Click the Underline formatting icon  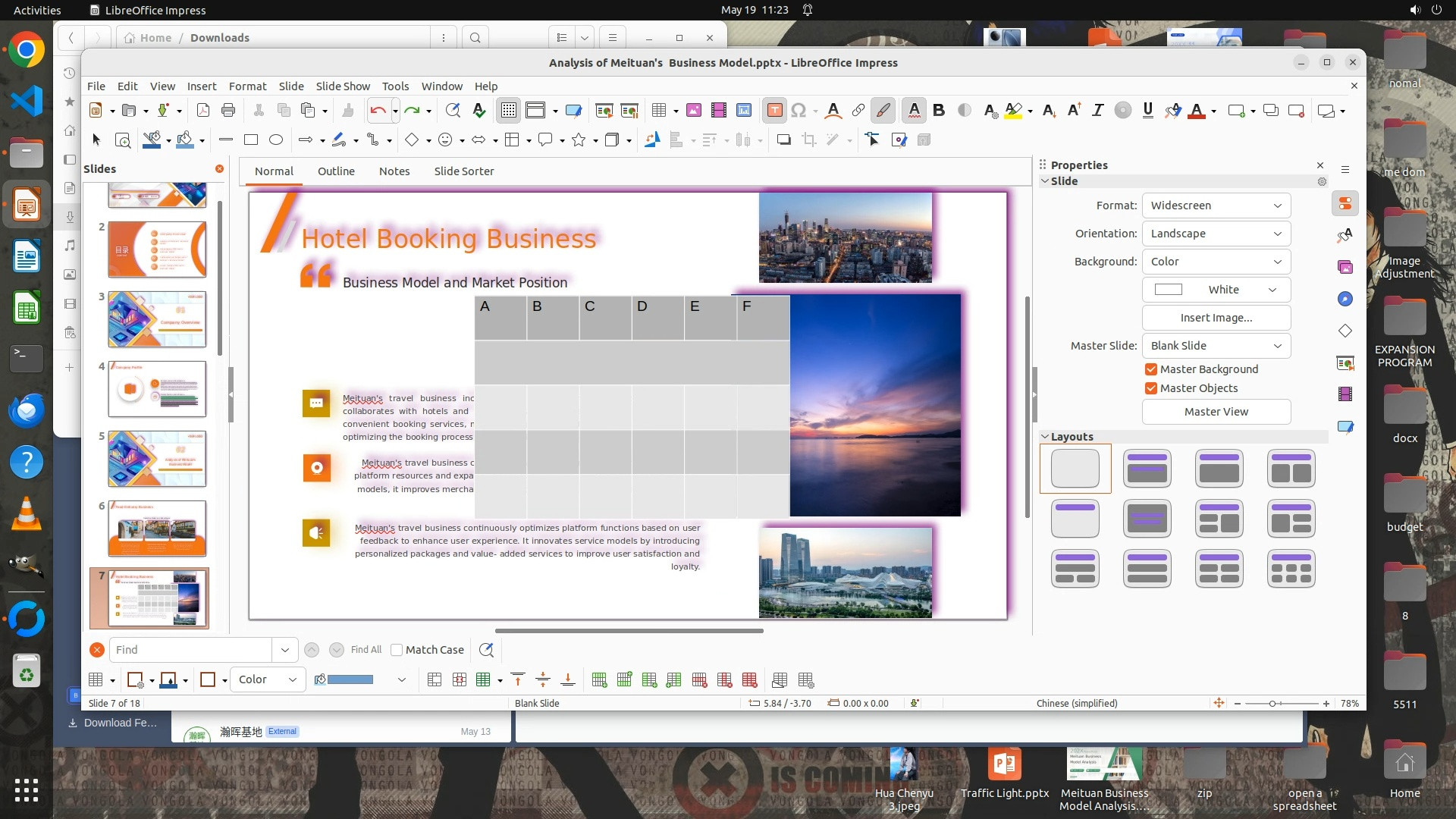[1147, 111]
